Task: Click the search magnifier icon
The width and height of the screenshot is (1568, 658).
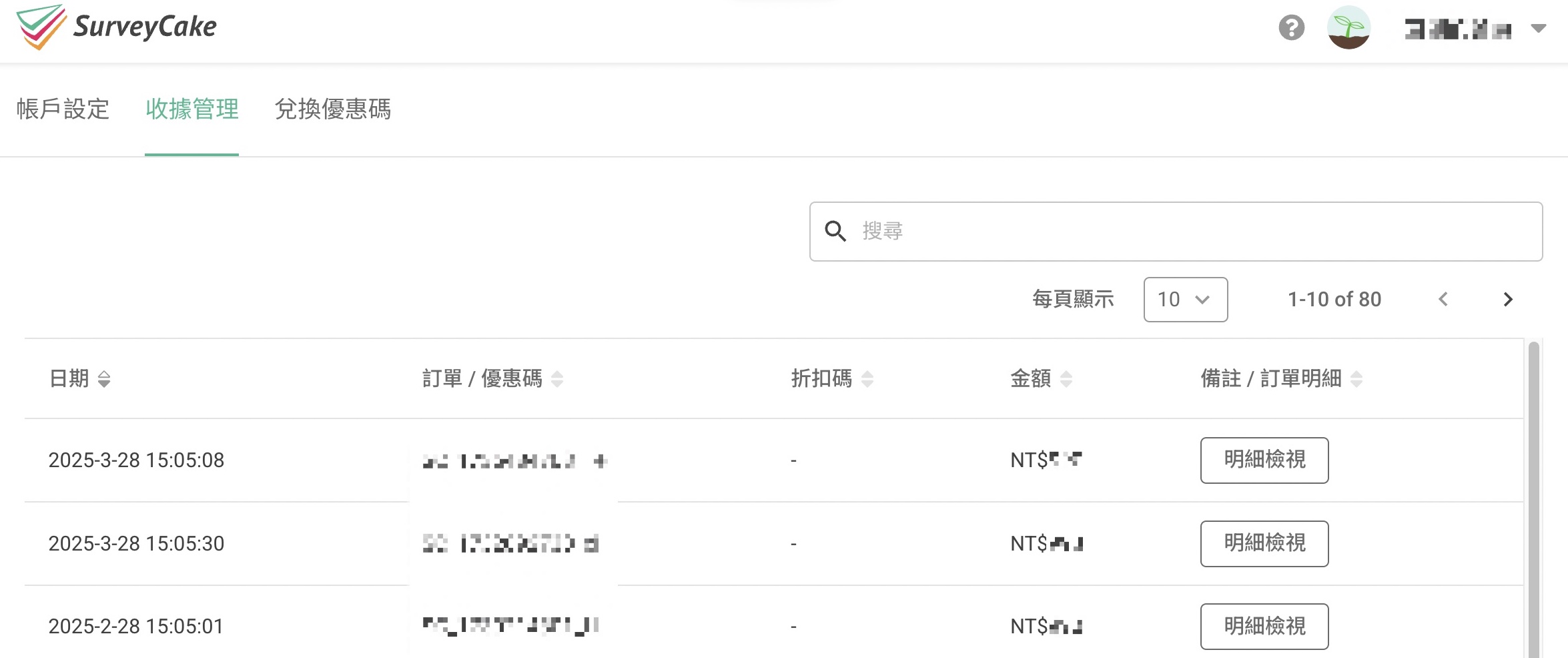Action: pos(835,231)
